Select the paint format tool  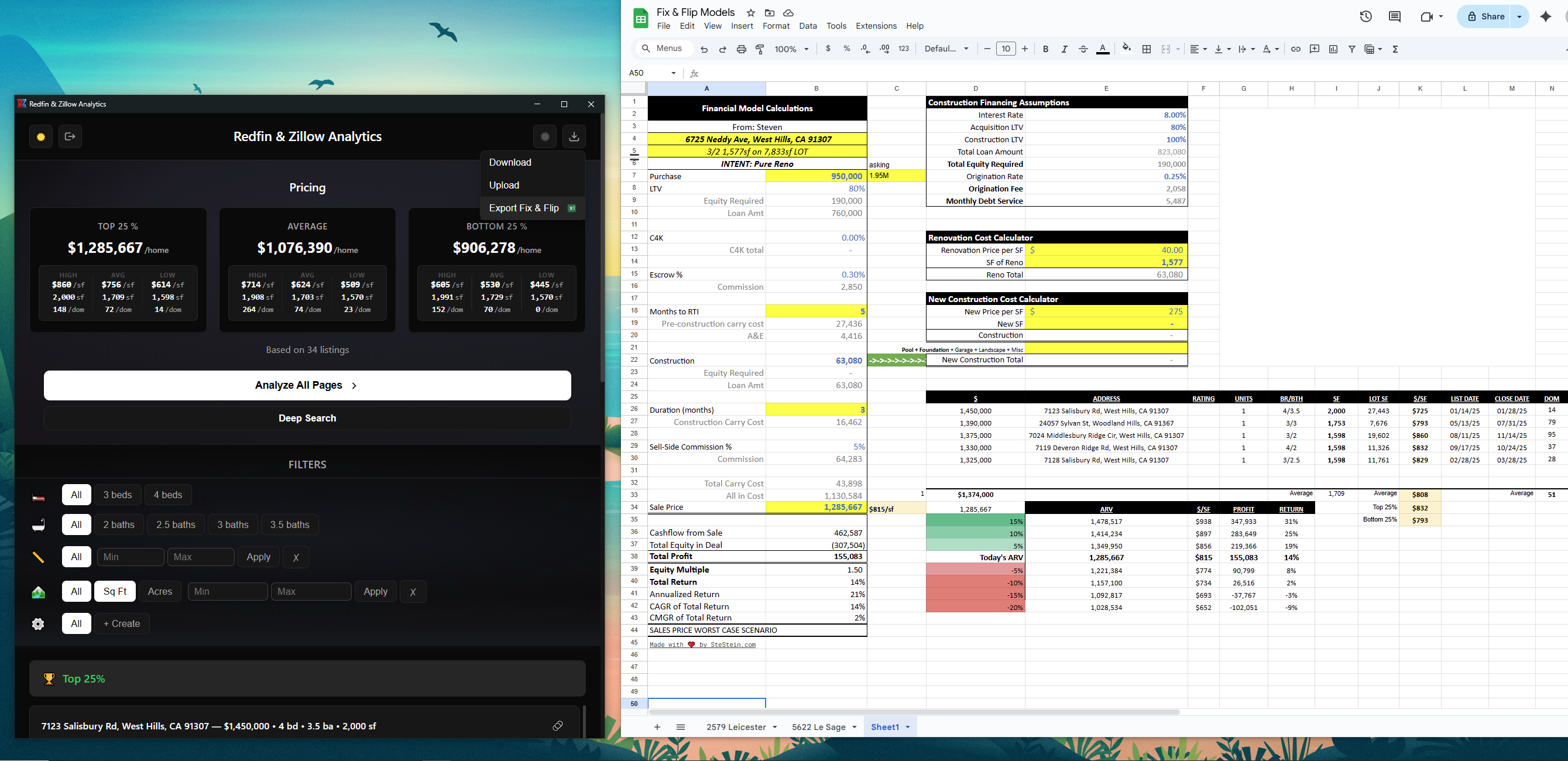(760, 49)
